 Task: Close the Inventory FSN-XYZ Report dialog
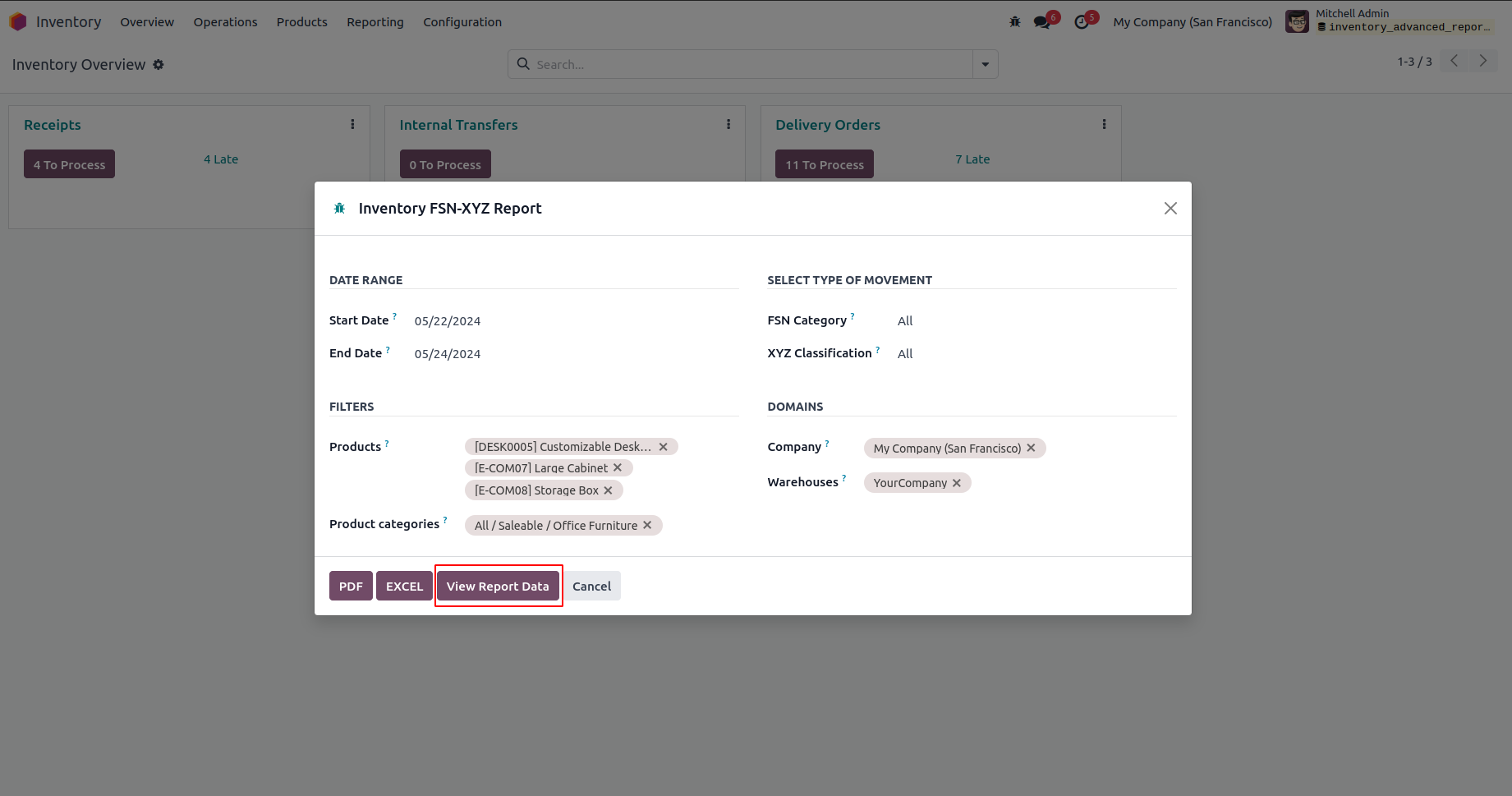coord(1170,209)
